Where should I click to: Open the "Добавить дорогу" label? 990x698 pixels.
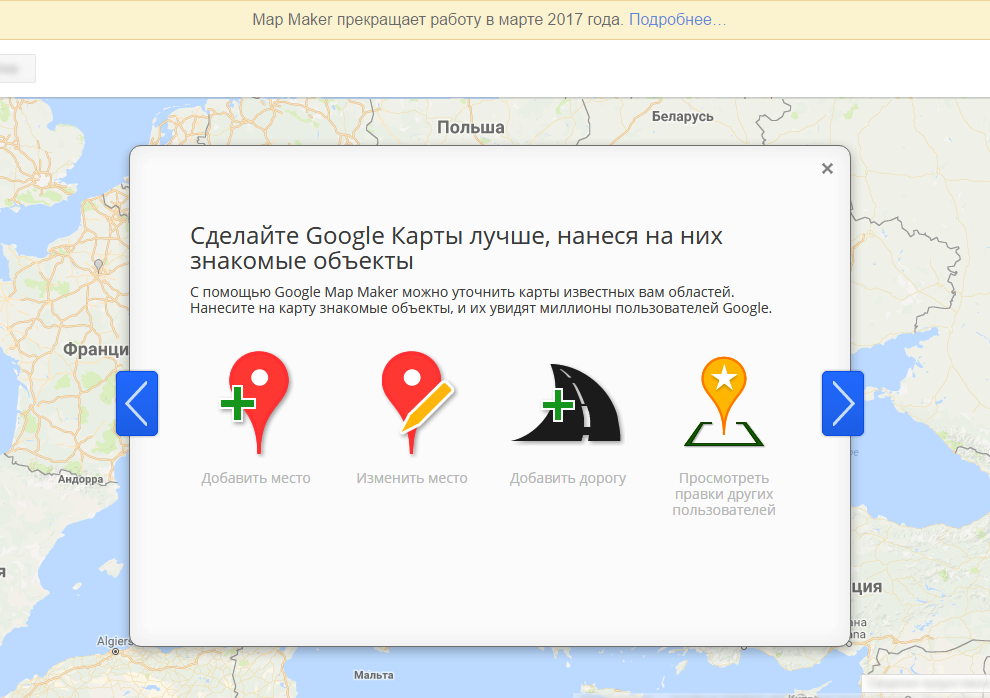(x=568, y=478)
